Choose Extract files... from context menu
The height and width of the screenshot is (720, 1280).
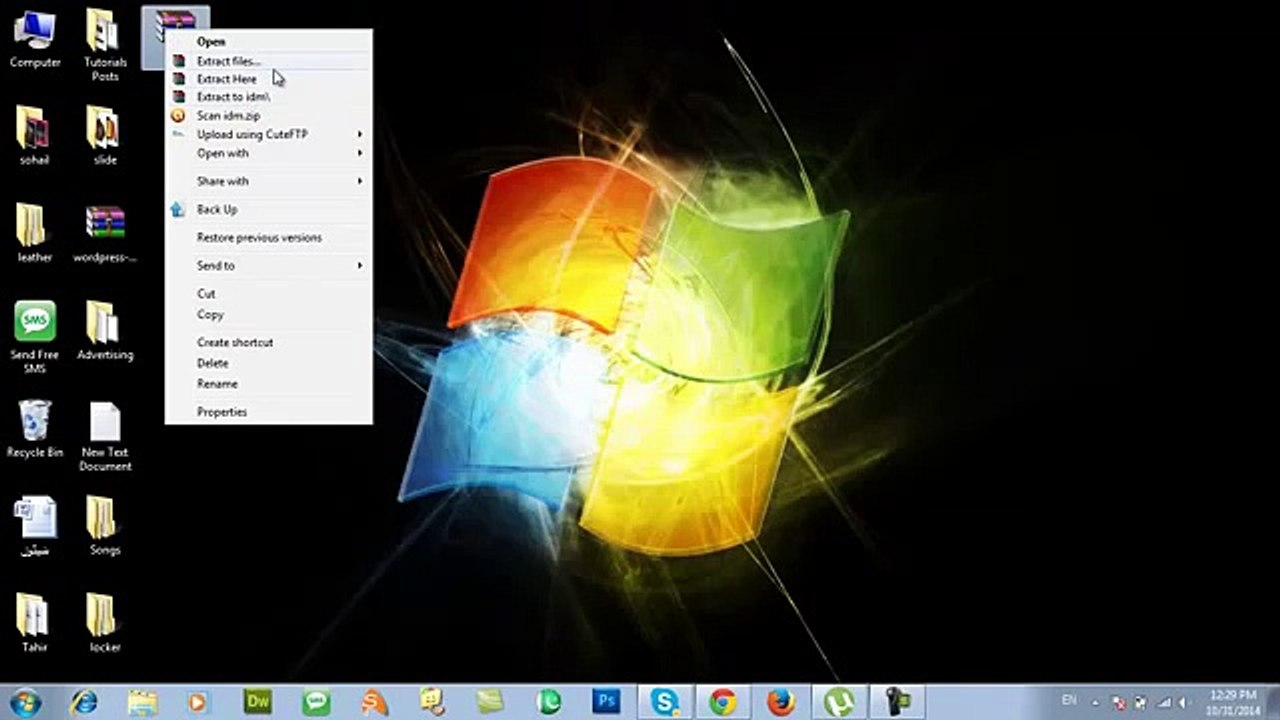[269, 61]
